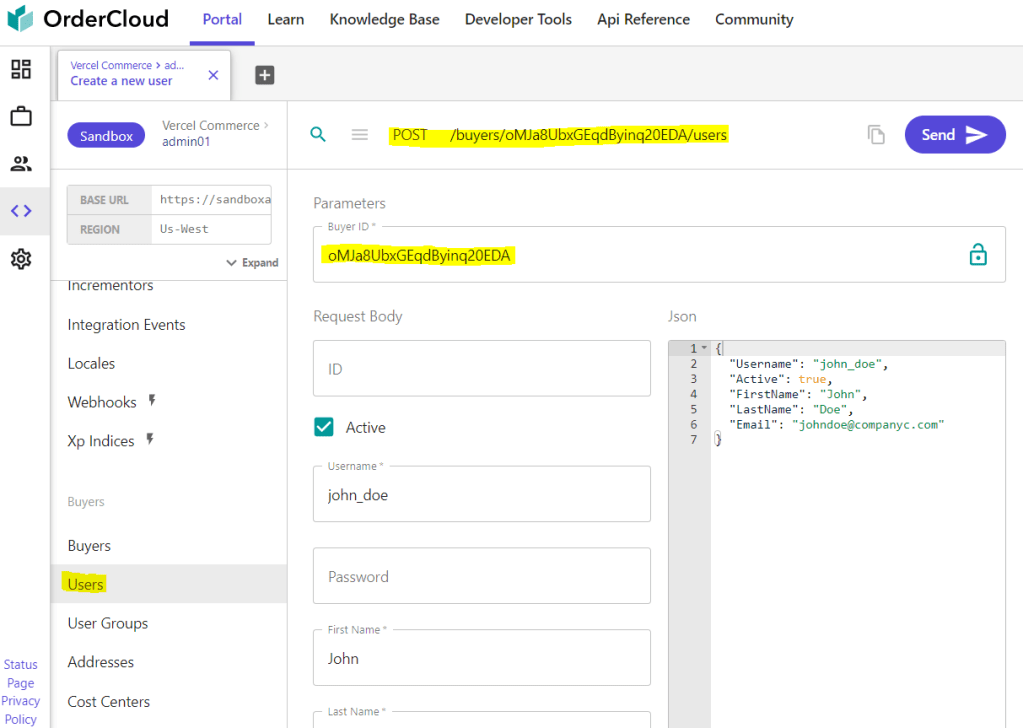This screenshot has width=1023, height=728.
Task: Select Buyers item in the resource list
Action: [x=89, y=545]
